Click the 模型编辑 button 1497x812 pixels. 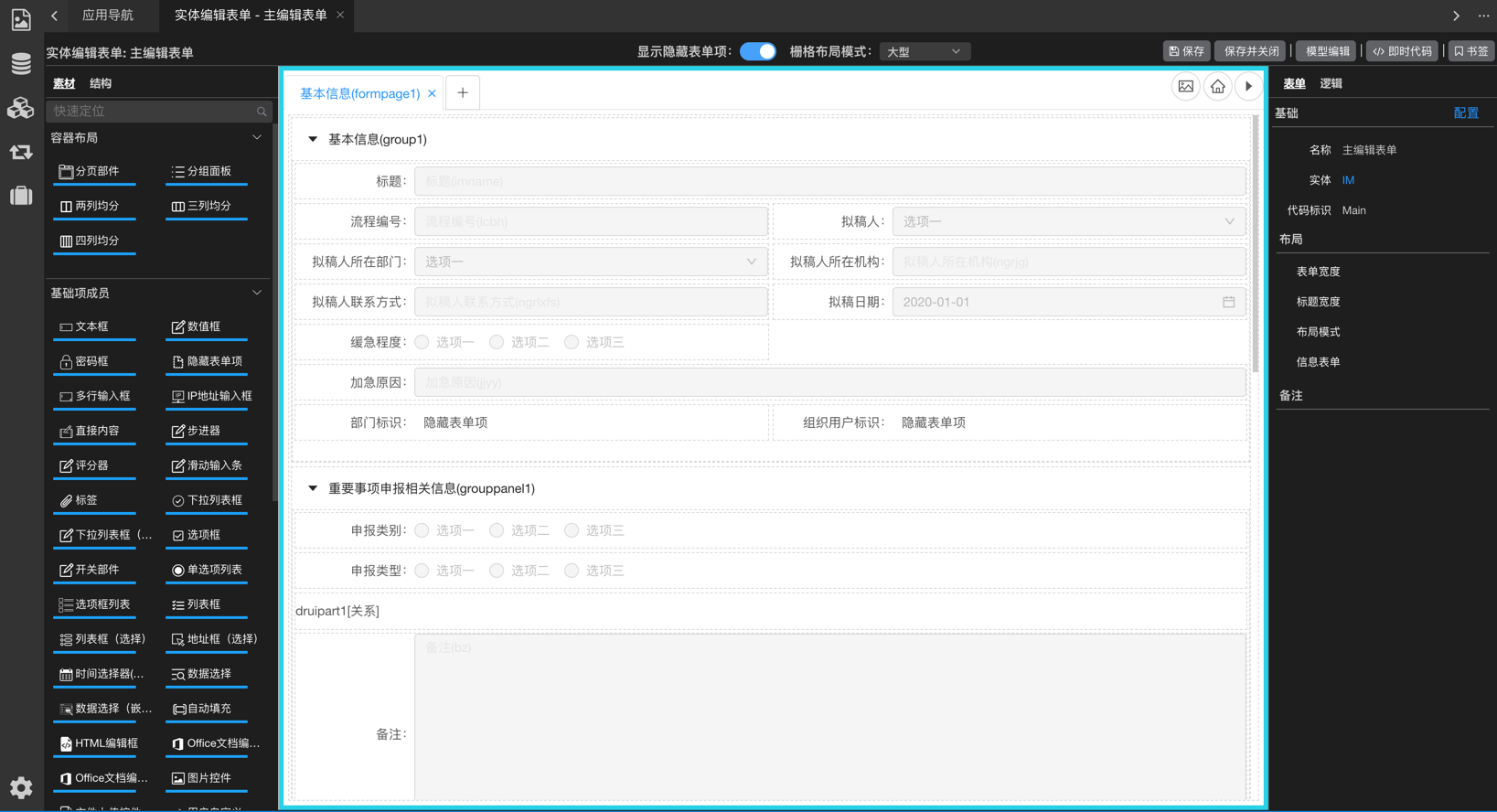click(x=1326, y=51)
